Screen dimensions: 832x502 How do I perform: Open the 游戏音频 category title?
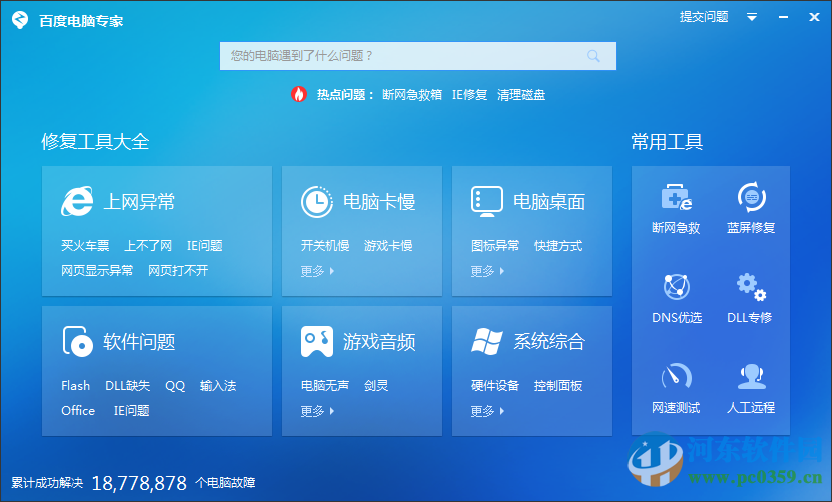coord(379,342)
